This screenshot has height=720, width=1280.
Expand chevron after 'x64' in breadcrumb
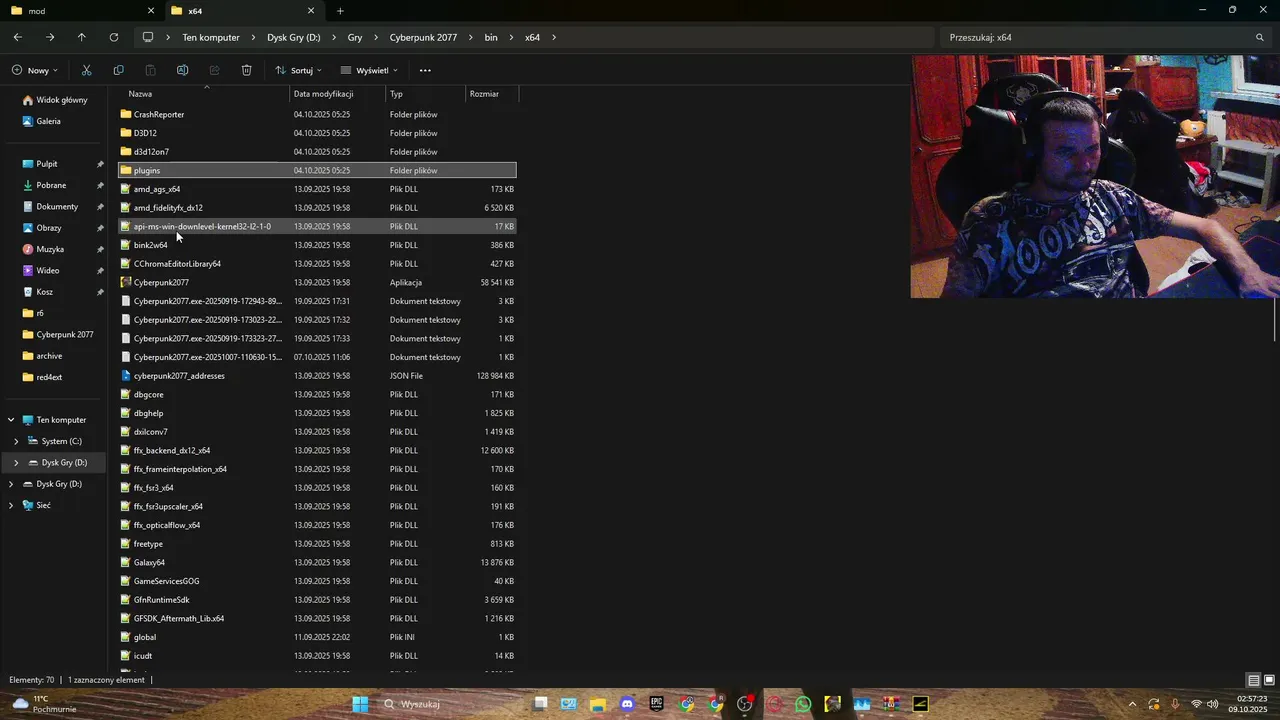pyautogui.click(x=554, y=37)
